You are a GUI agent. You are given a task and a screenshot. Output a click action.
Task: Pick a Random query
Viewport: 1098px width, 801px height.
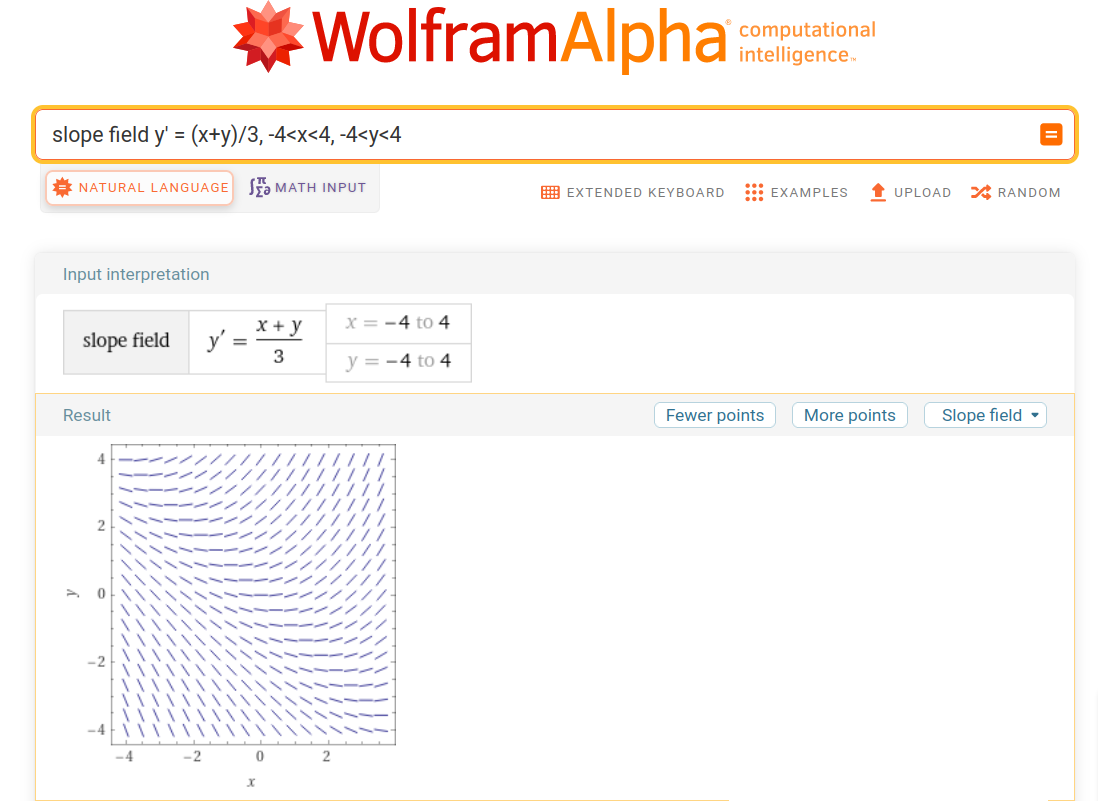tap(1015, 192)
